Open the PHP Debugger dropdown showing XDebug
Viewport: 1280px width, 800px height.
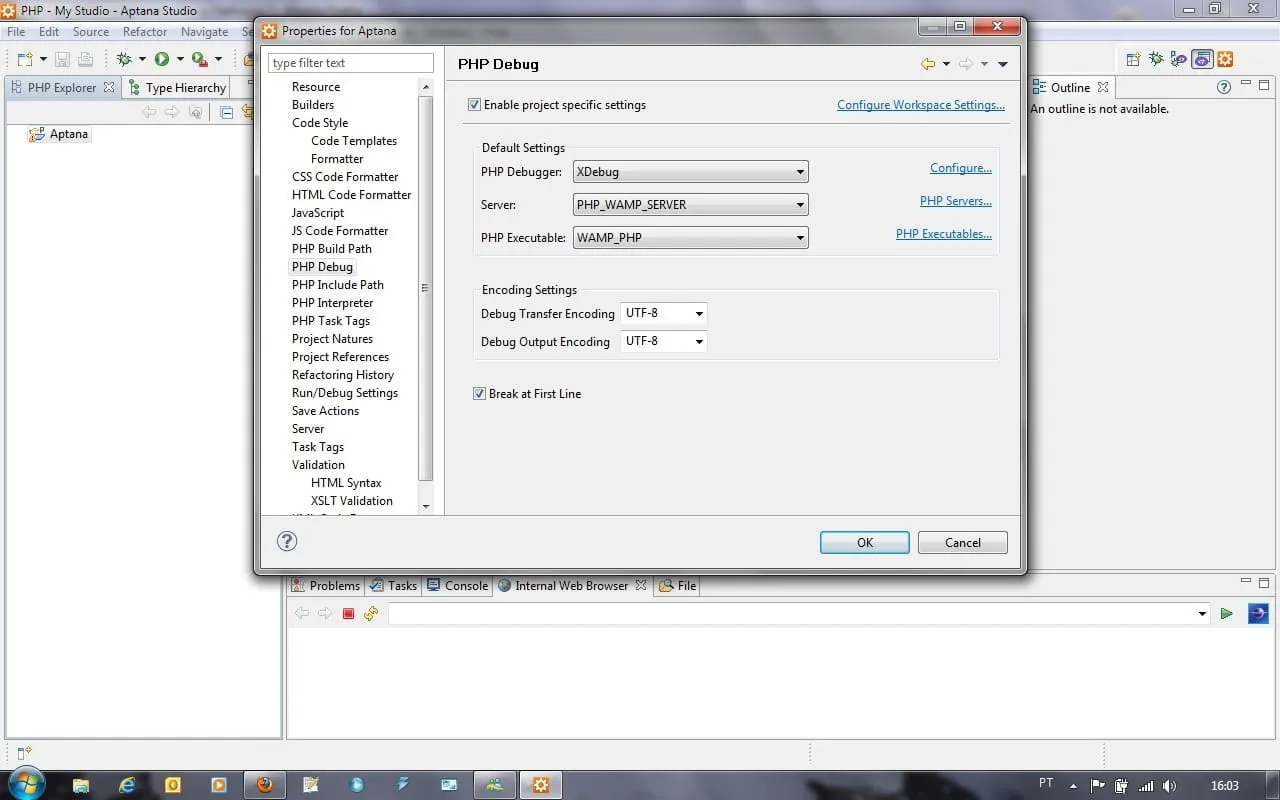(x=690, y=172)
